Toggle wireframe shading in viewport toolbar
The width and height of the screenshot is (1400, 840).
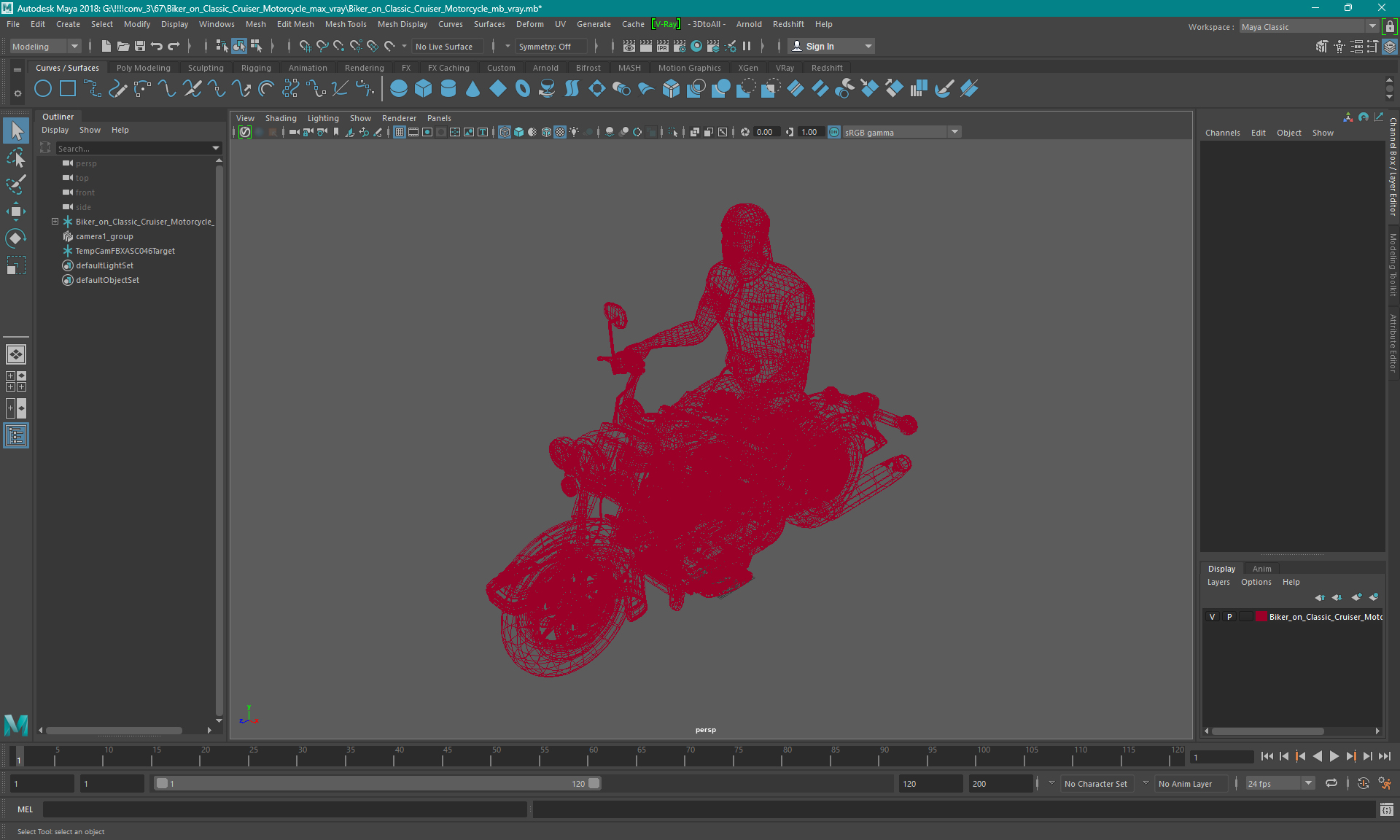(505, 132)
